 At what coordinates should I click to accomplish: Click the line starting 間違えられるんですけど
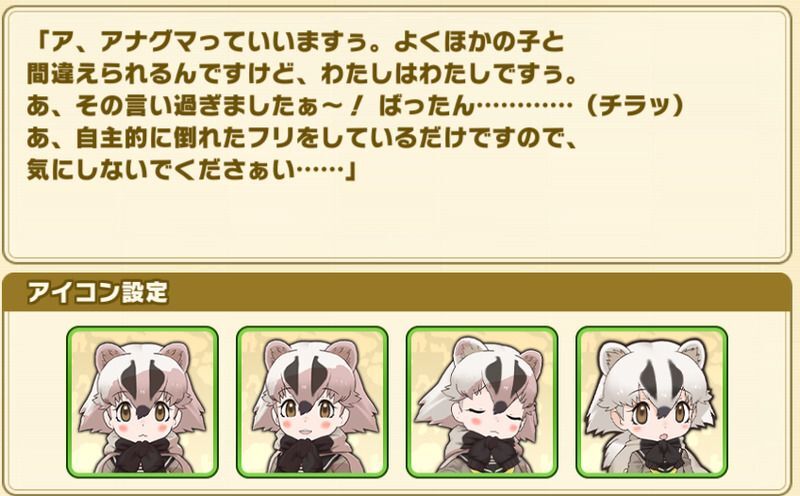[302, 75]
